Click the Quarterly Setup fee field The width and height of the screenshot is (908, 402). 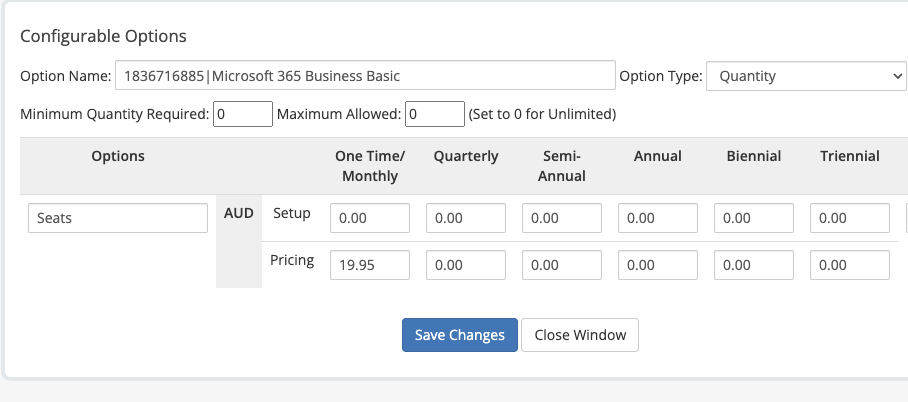click(x=466, y=218)
